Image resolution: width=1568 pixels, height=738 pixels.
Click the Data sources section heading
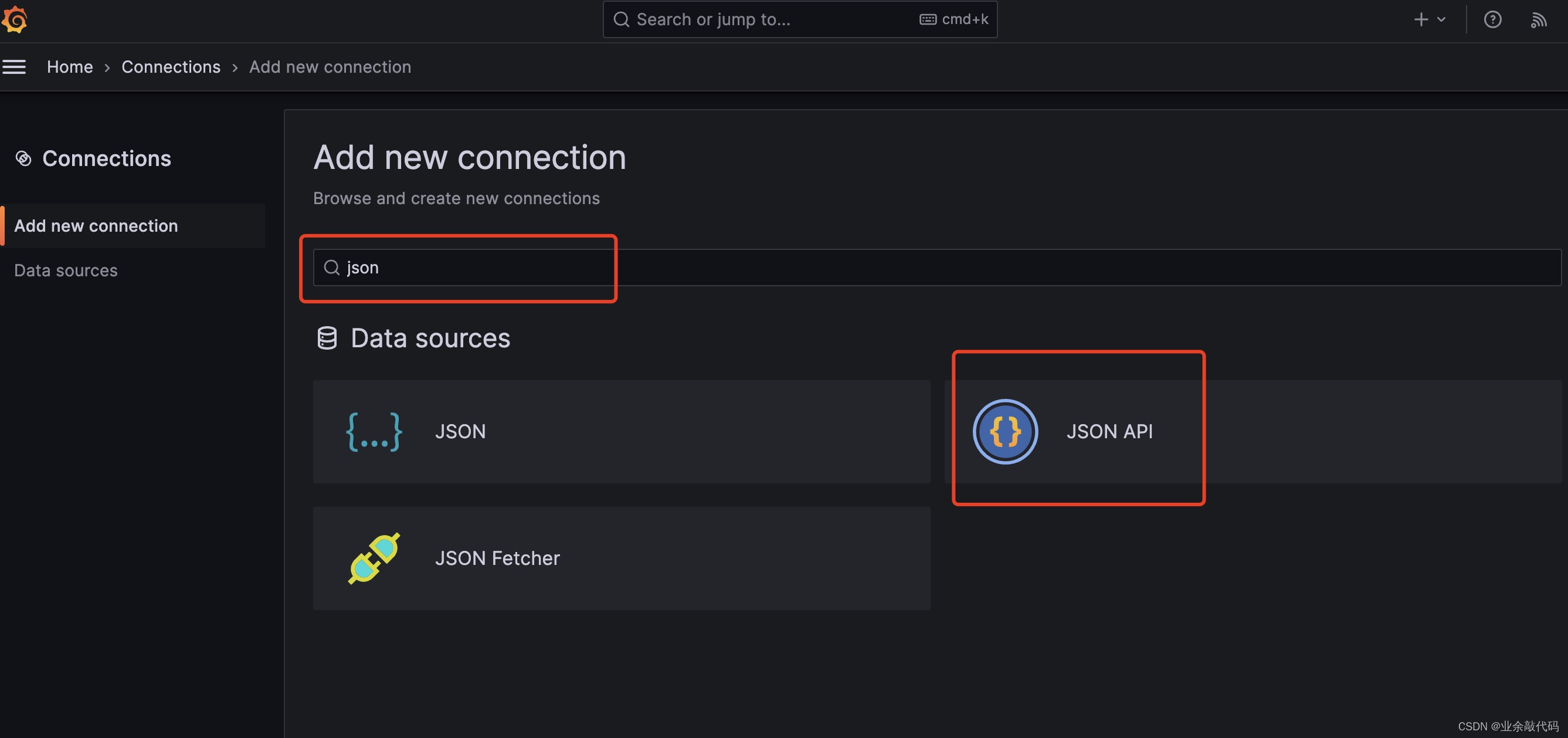pos(430,338)
